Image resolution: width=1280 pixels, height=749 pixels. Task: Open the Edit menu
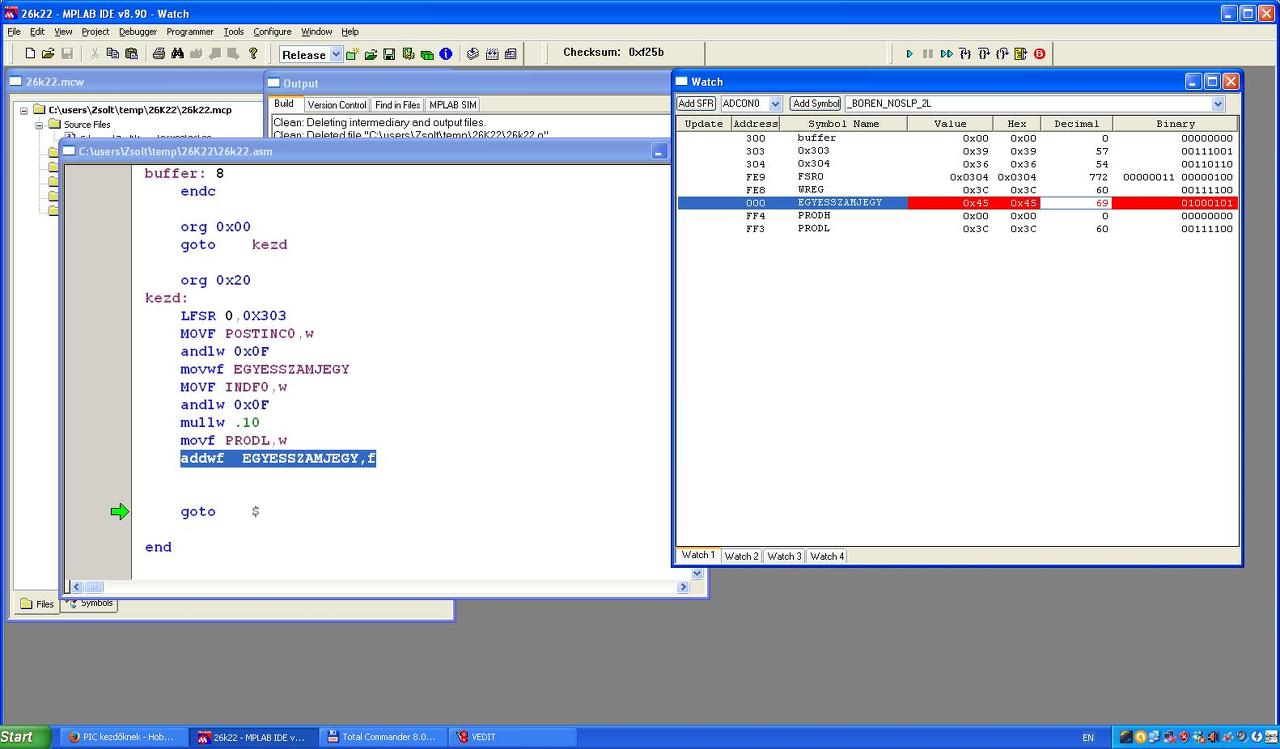(37, 32)
